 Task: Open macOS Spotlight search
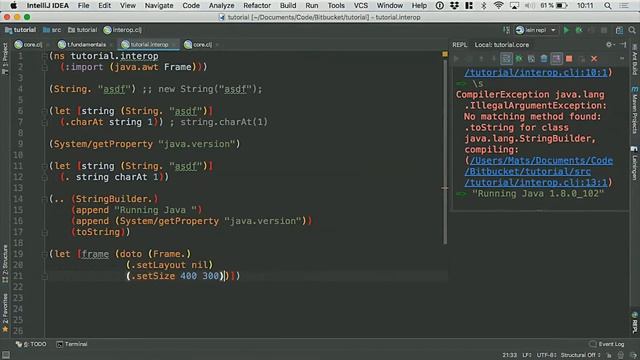point(608,5)
